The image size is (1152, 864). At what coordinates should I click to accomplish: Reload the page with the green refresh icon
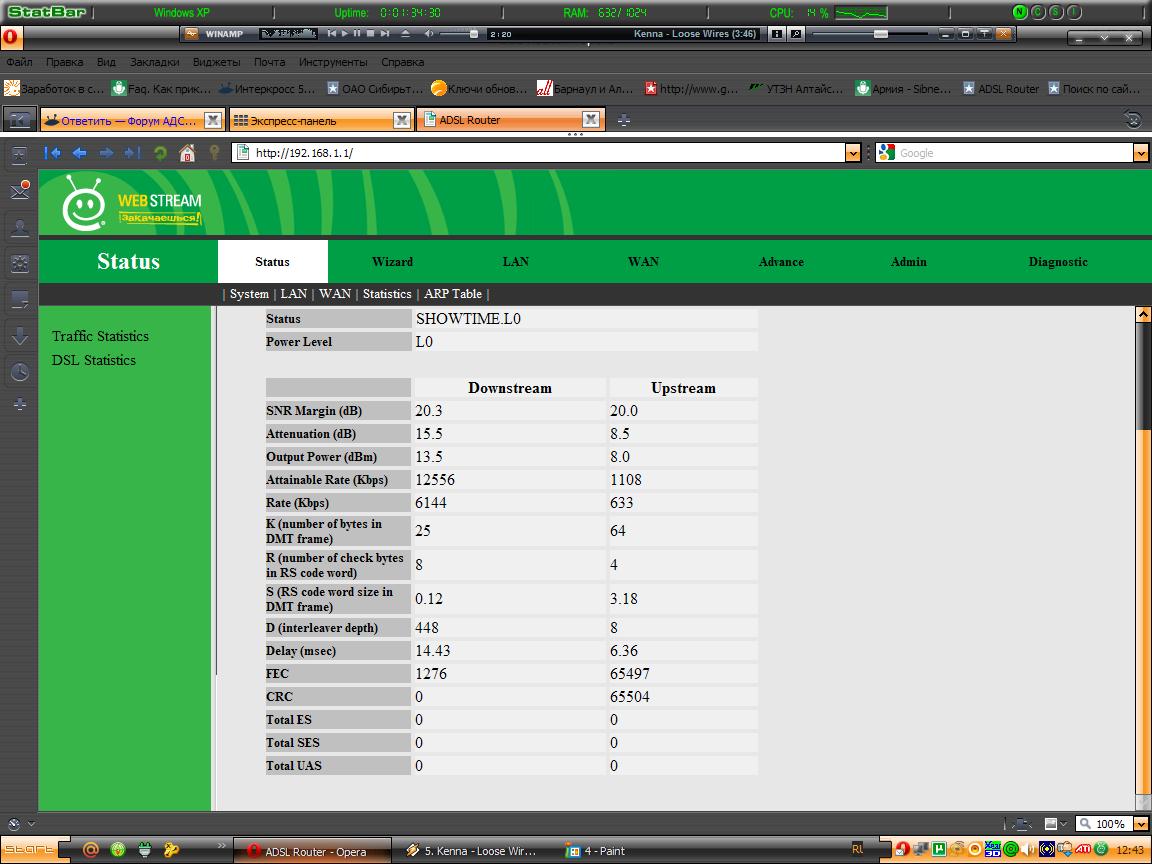(x=160, y=153)
